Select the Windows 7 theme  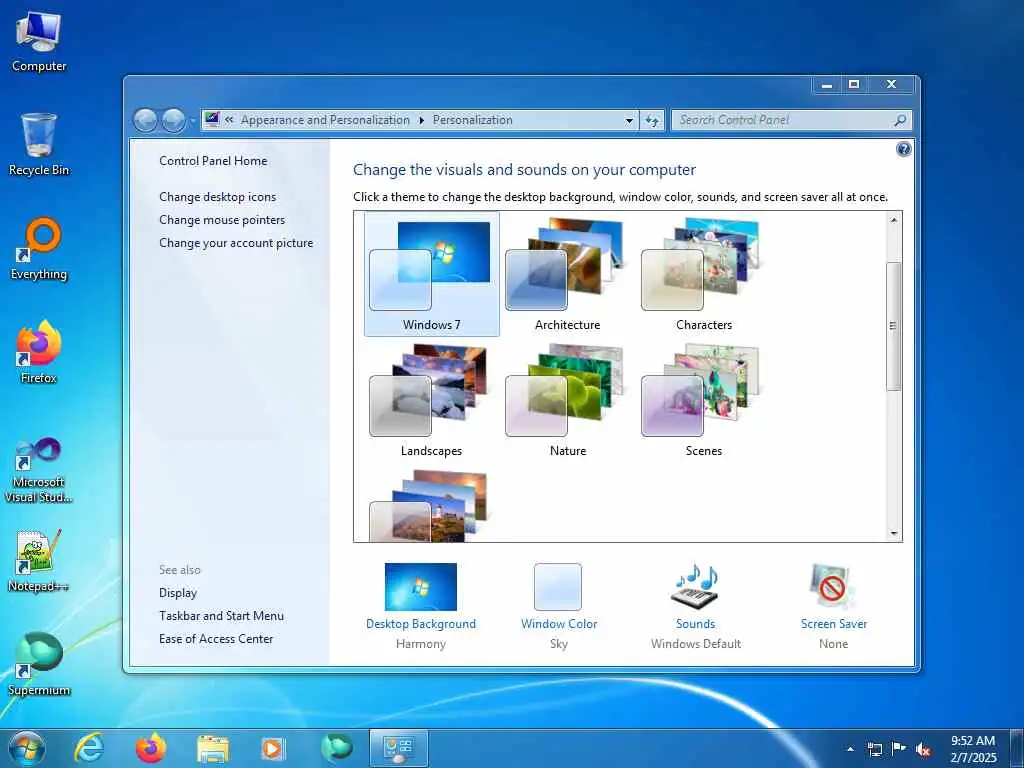click(432, 274)
